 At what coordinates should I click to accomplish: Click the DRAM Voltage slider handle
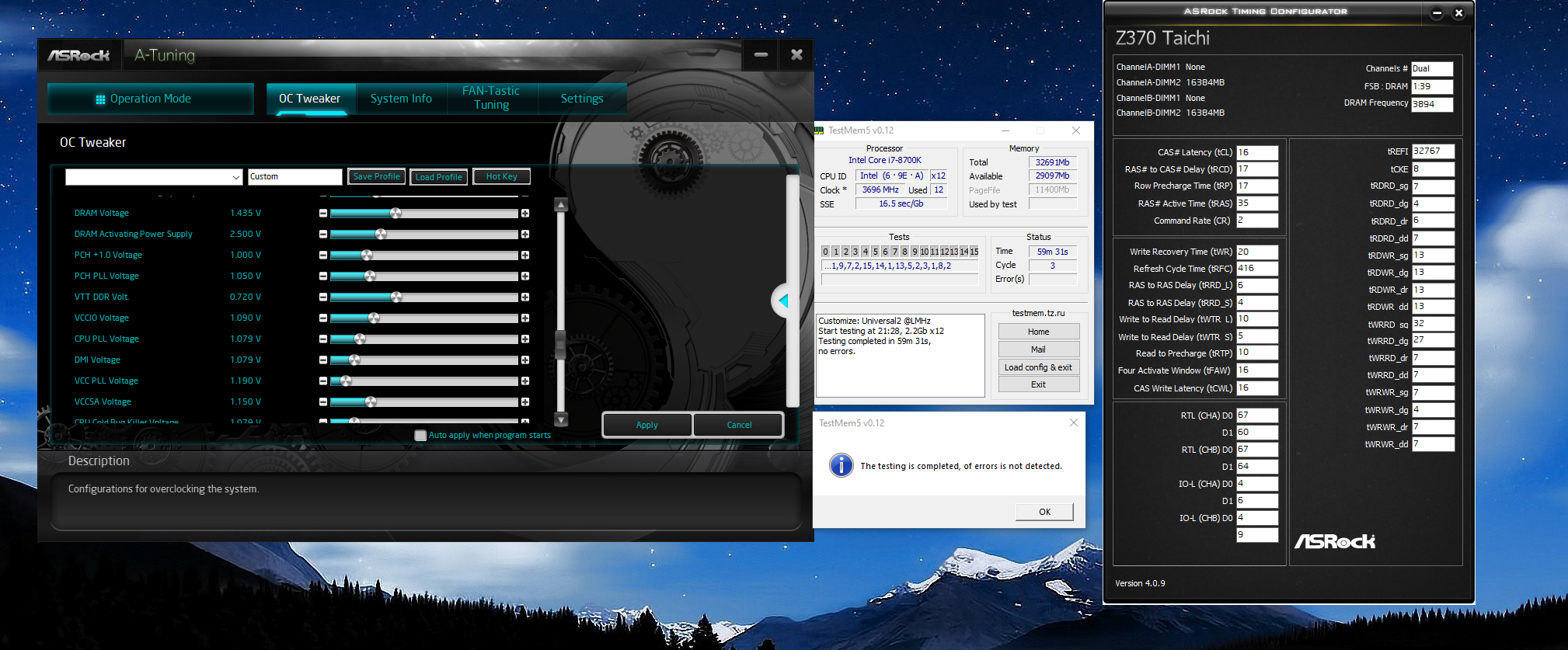tap(395, 213)
